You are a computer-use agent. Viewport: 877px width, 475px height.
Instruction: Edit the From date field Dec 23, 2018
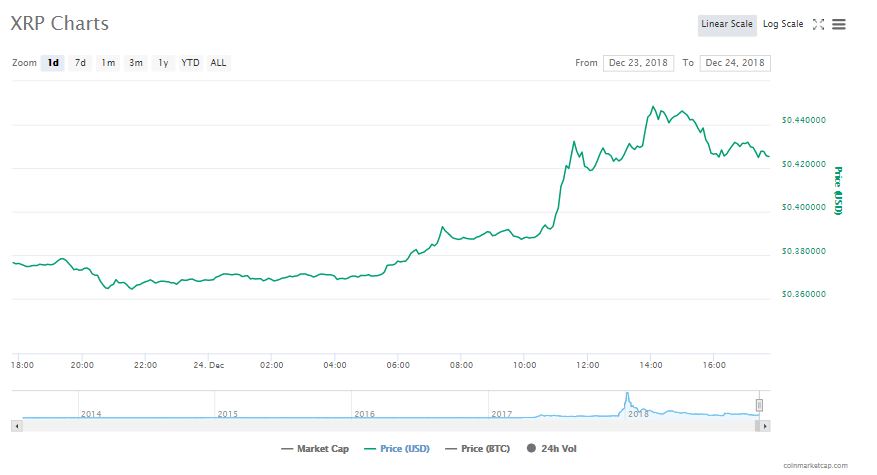(638, 63)
